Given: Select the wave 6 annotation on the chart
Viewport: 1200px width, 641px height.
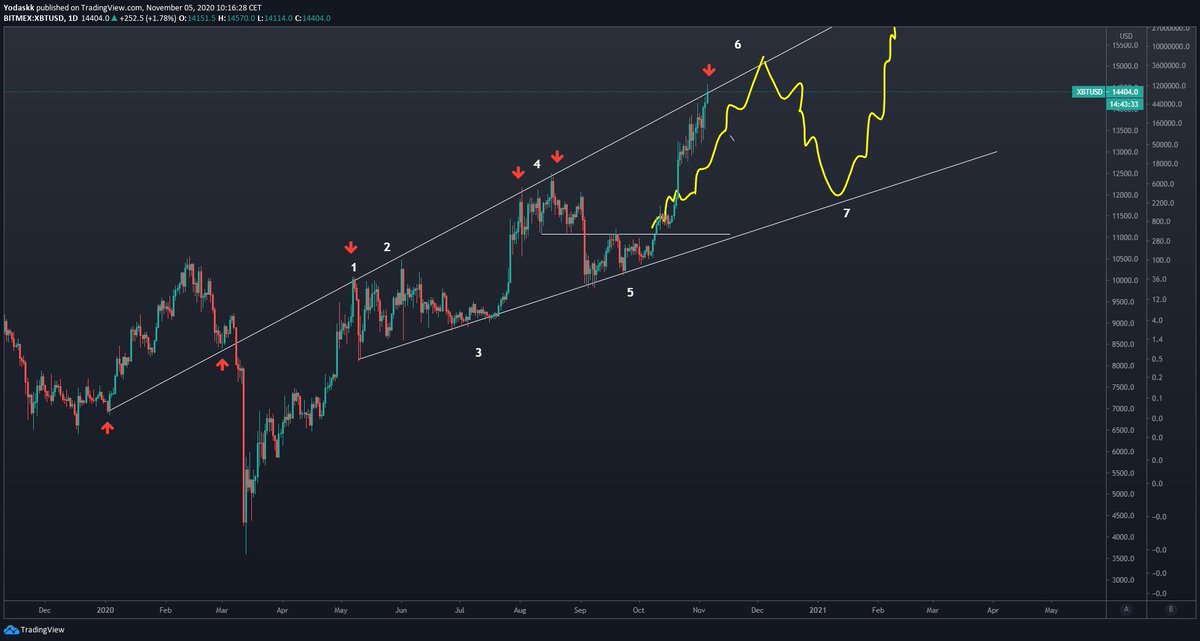Looking at the screenshot, I should click(738, 44).
